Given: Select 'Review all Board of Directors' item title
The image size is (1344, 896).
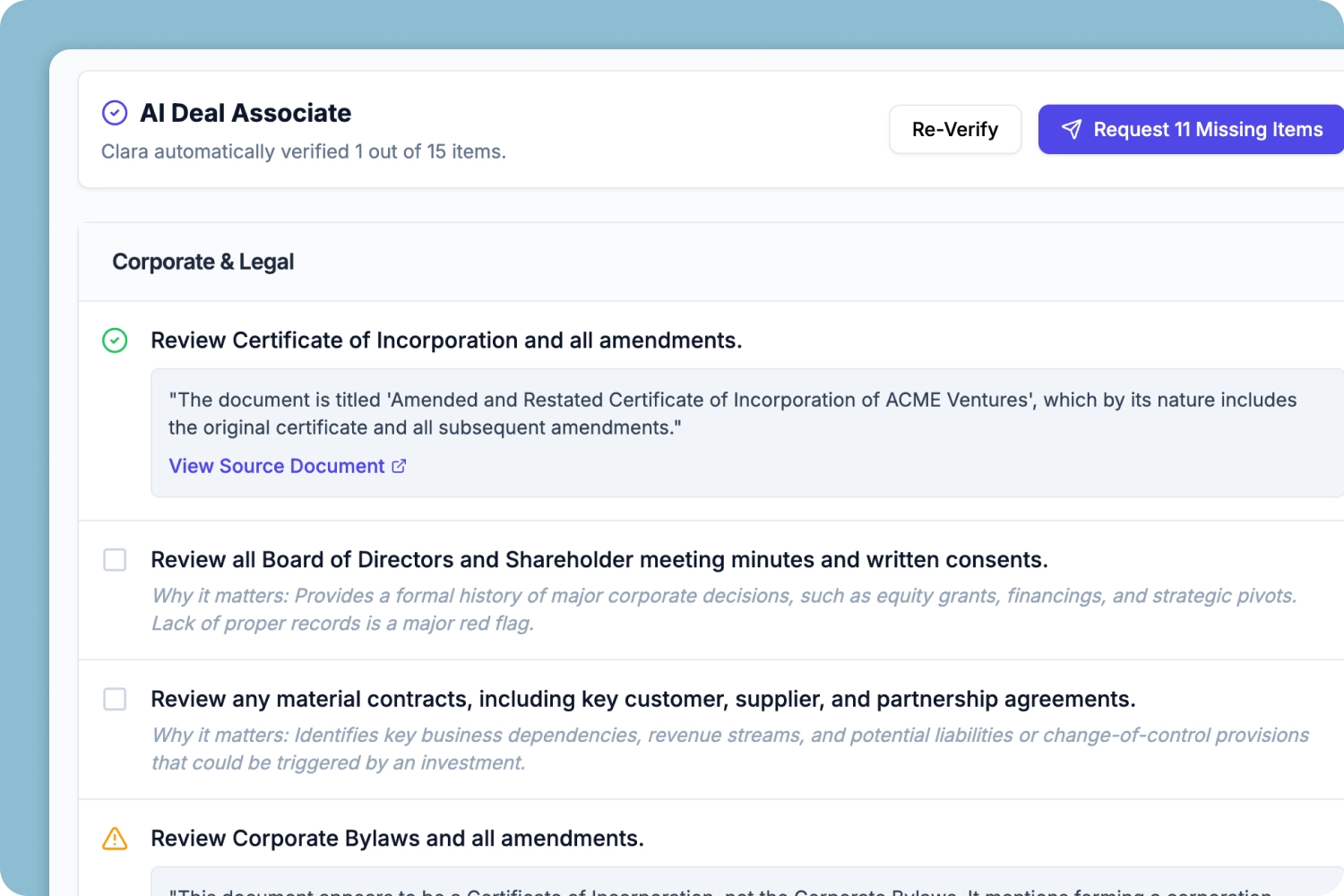Looking at the screenshot, I should (x=599, y=560).
